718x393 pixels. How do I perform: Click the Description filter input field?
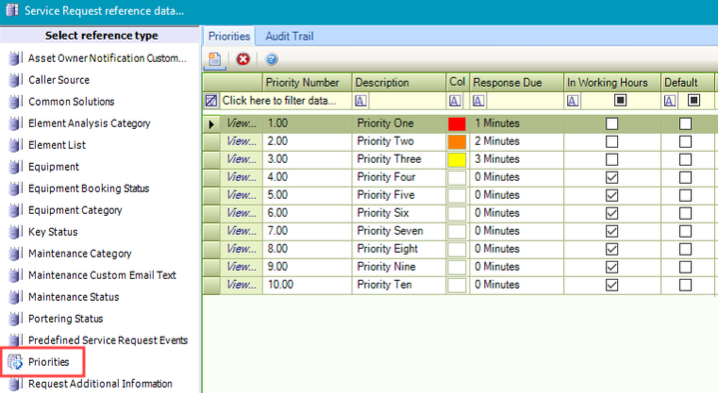click(x=406, y=101)
